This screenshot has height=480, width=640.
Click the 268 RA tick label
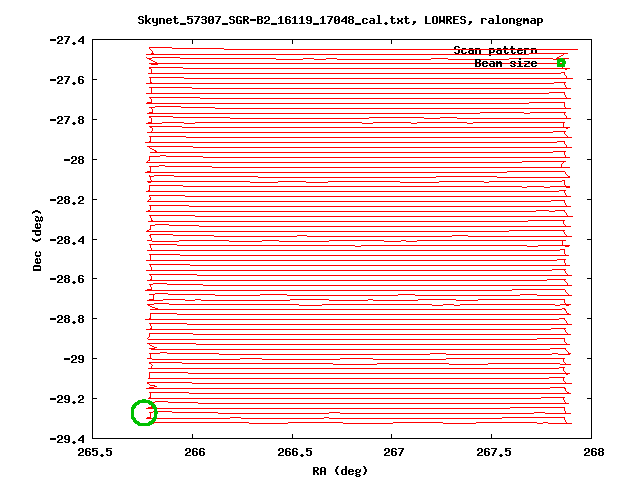593,452
